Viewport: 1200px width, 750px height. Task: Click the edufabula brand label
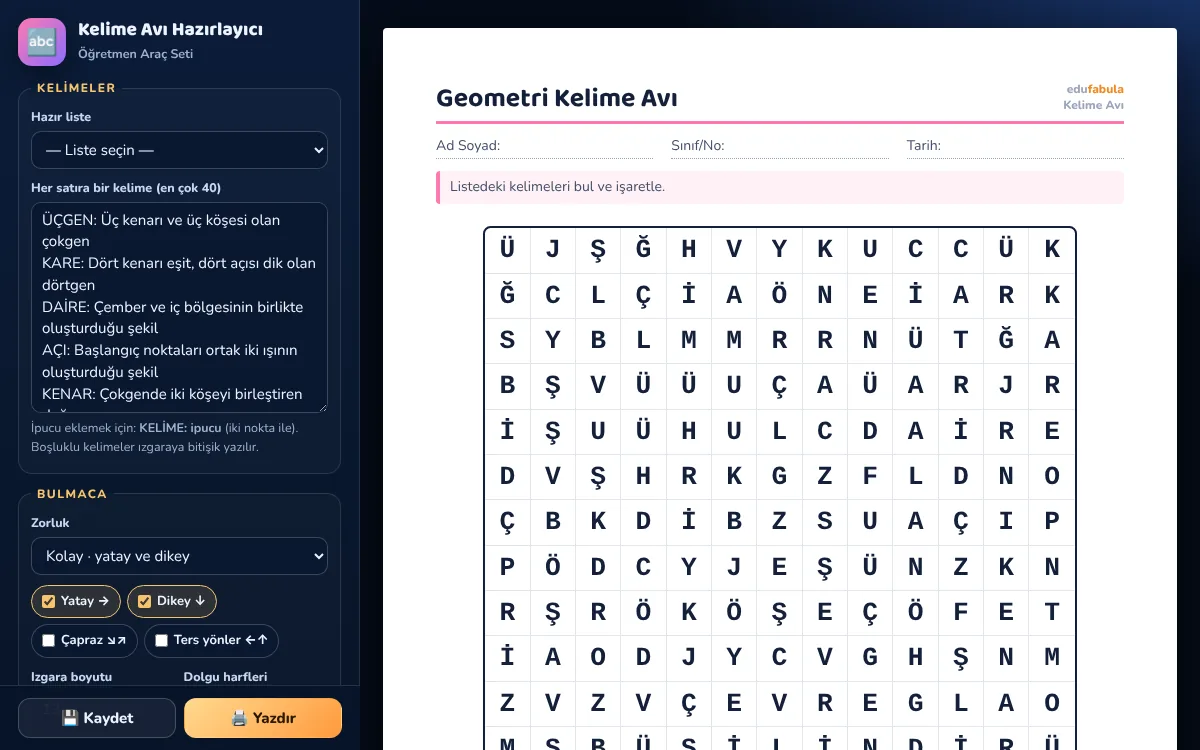pos(1094,89)
